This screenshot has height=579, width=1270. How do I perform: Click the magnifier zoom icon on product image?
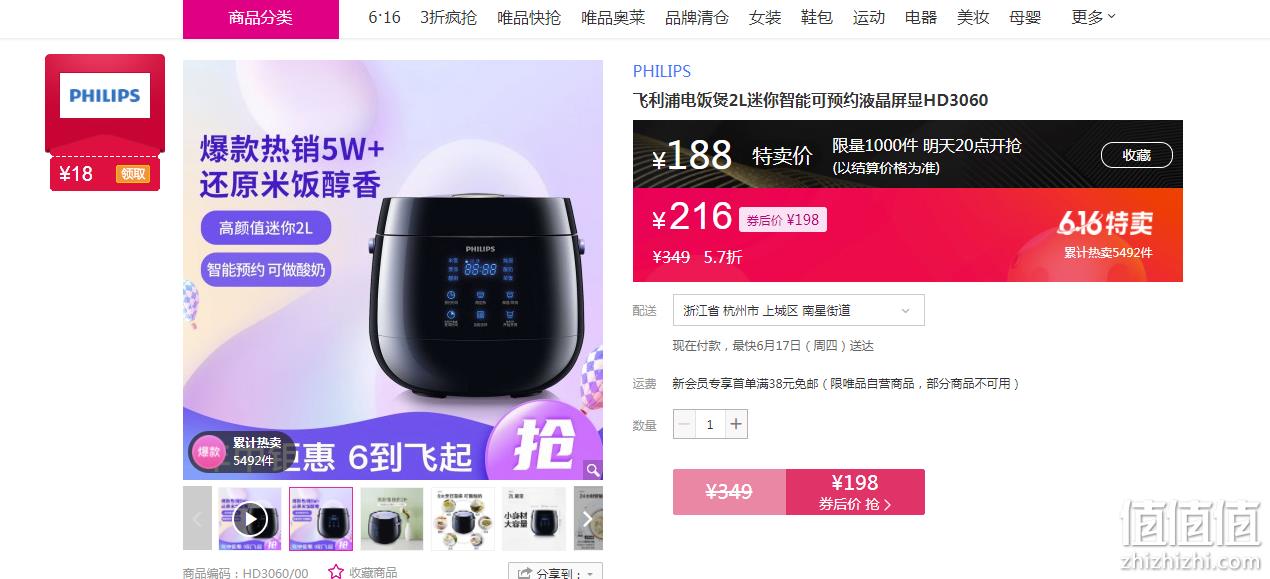pyautogui.click(x=593, y=470)
